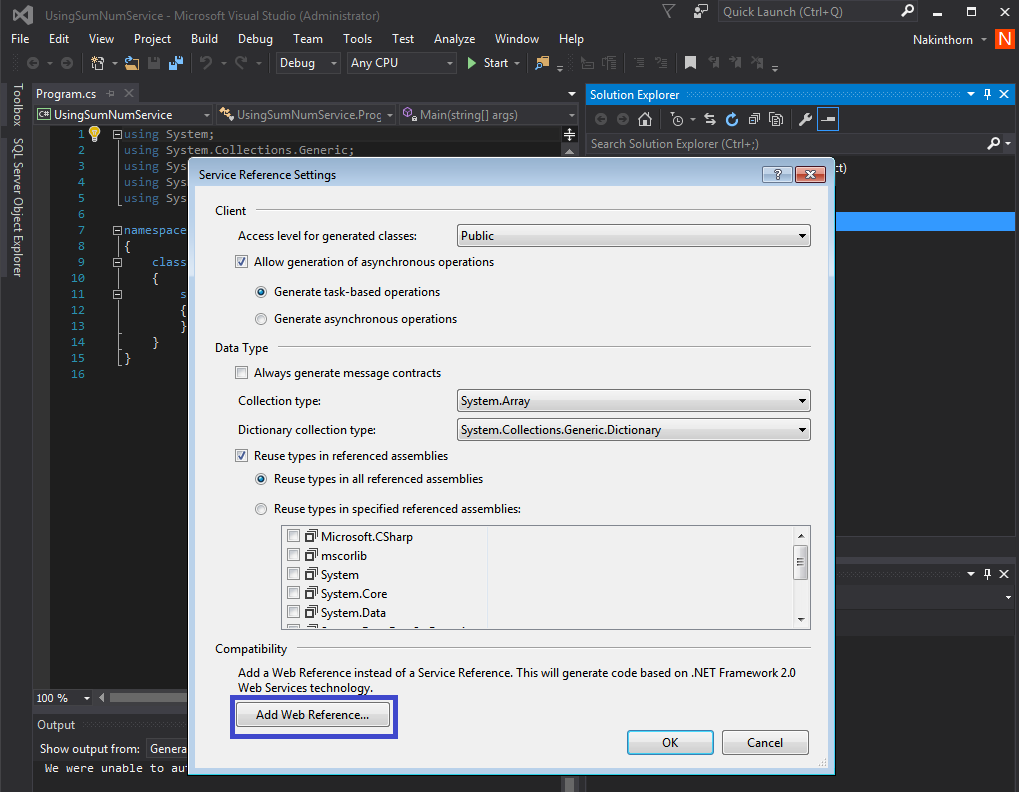Click the Undo toolbar icon
The height and width of the screenshot is (792, 1019).
tap(206, 63)
